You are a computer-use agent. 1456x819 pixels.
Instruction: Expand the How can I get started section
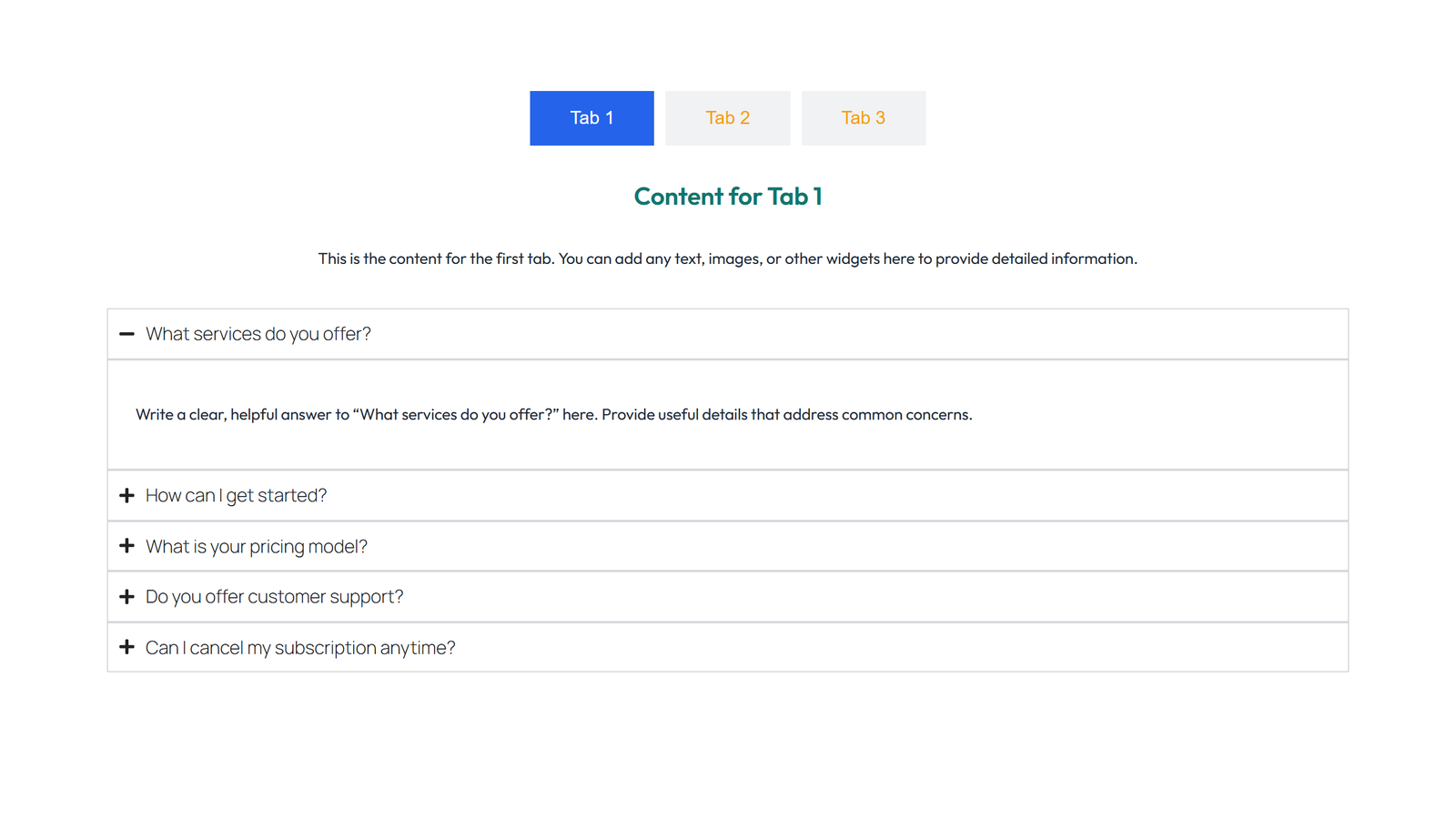click(236, 495)
